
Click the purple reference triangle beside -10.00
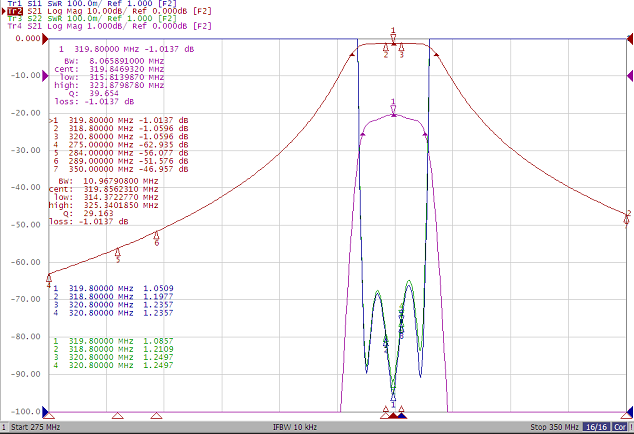click(45, 76)
